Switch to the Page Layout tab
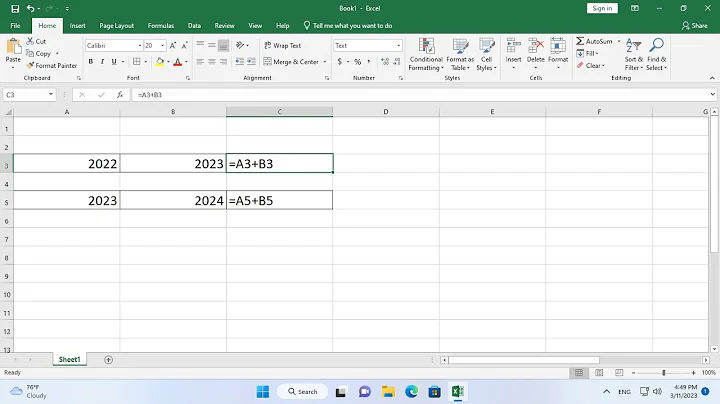 click(116, 26)
